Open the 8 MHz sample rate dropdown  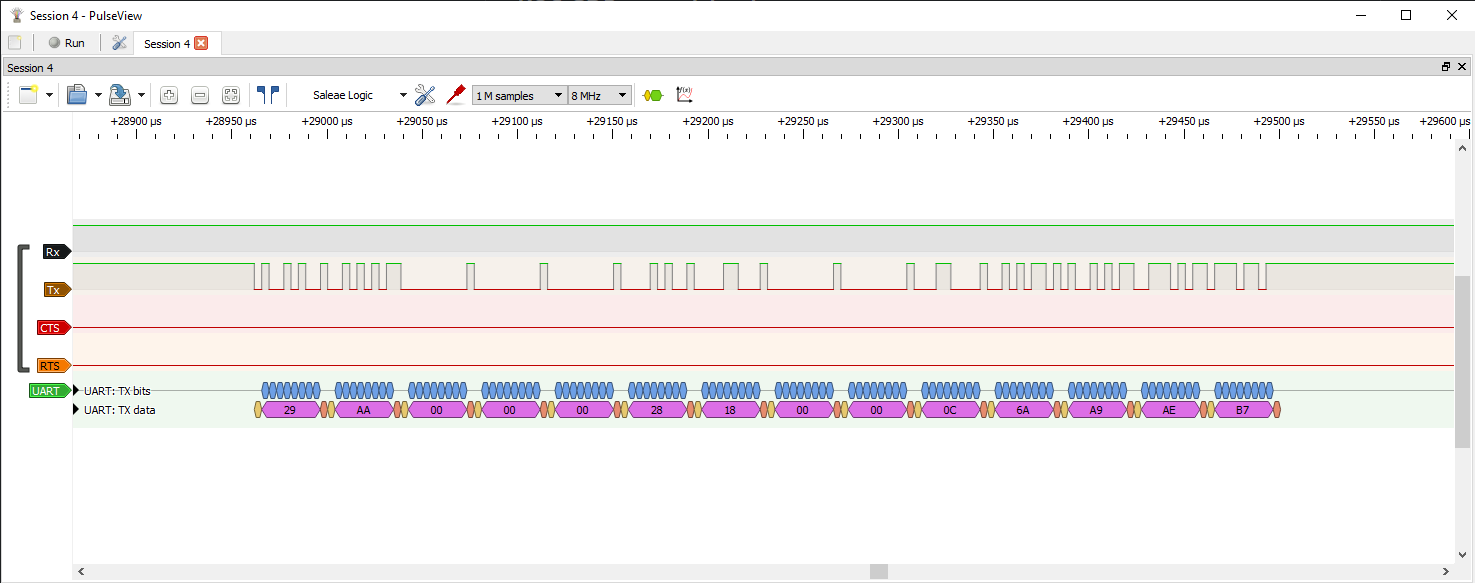599,95
